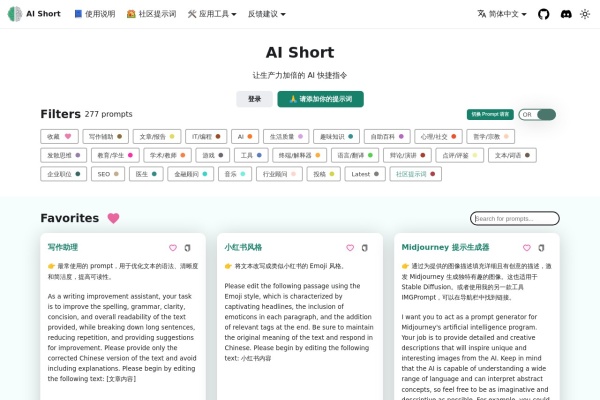Enable the 社区提示词 filter tag under Filters

(x=416, y=174)
